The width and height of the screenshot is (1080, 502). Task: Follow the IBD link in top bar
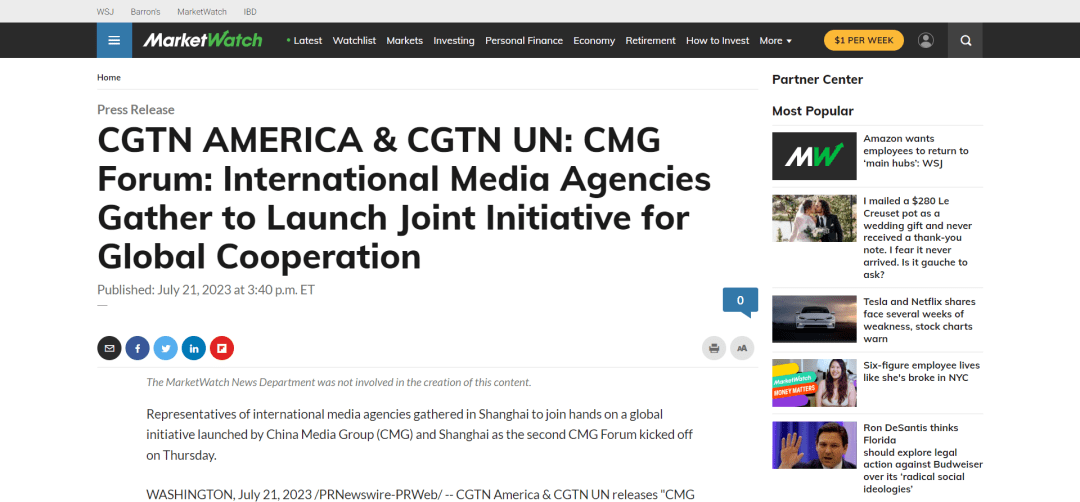pos(250,12)
